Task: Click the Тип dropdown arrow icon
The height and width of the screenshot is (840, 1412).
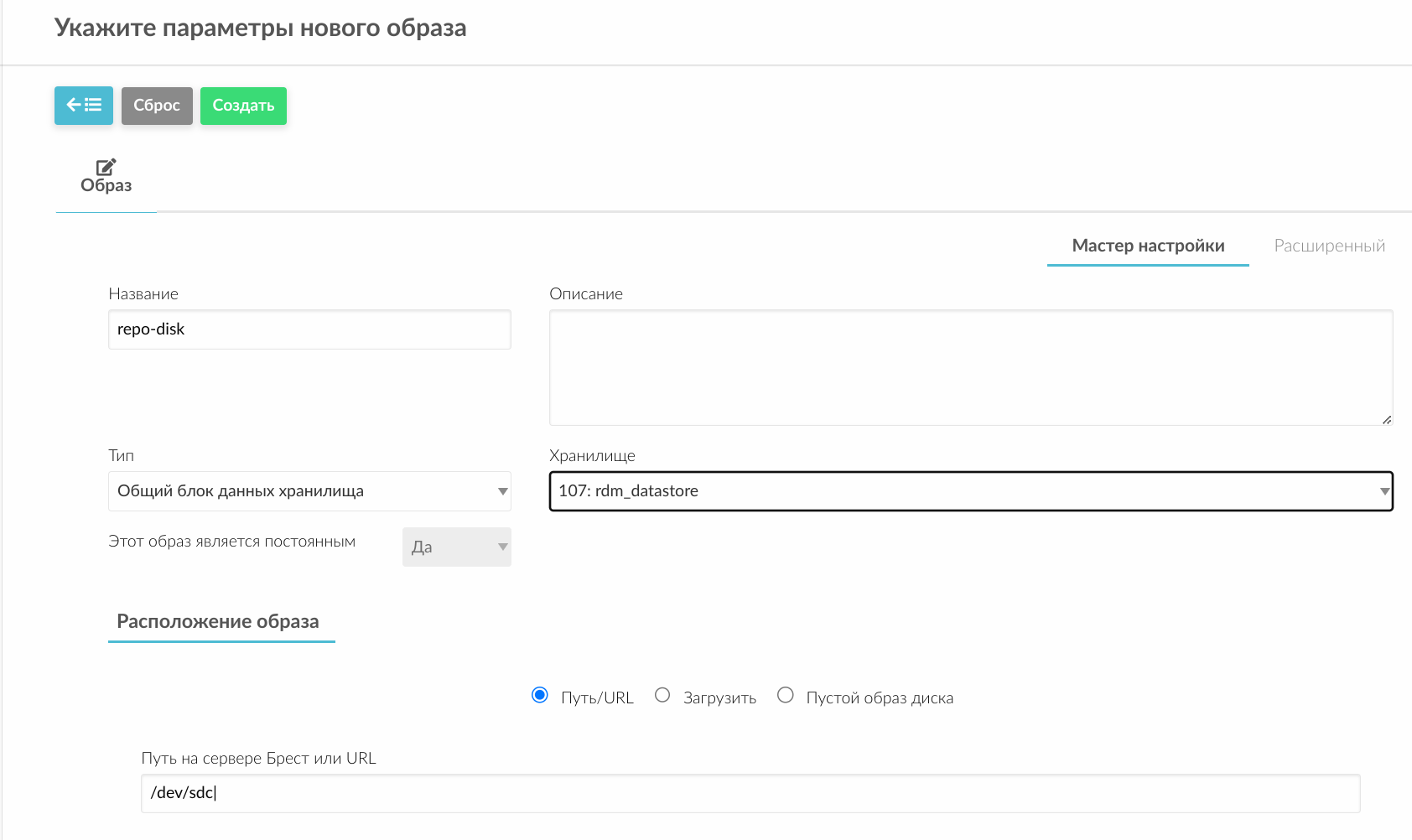Action: [502, 491]
